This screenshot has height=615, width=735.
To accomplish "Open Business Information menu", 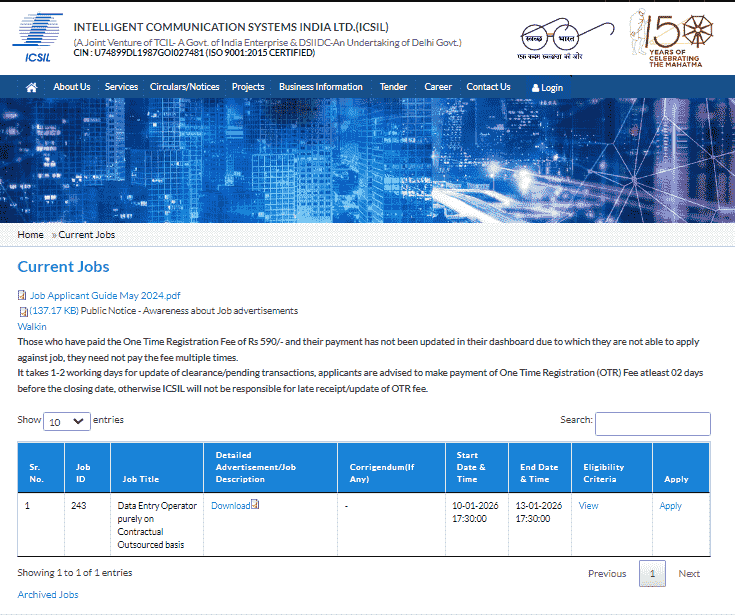I will point(321,87).
